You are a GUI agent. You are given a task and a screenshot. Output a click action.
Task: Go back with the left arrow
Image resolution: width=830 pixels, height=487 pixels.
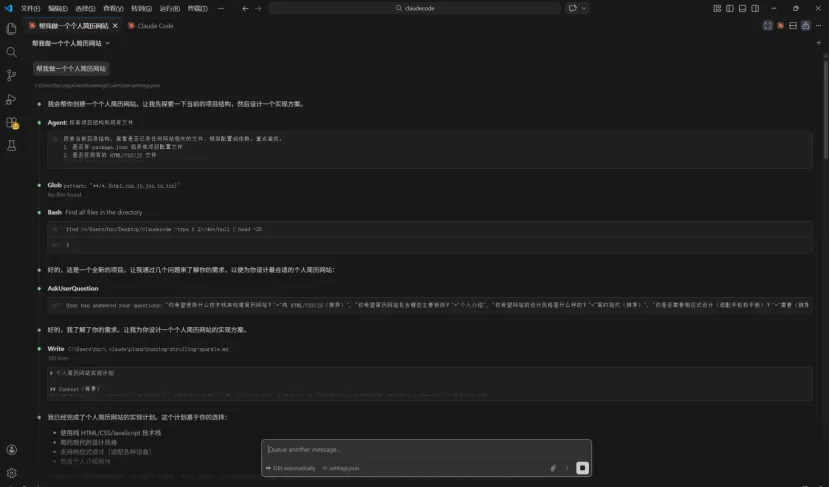[x=245, y=8]
